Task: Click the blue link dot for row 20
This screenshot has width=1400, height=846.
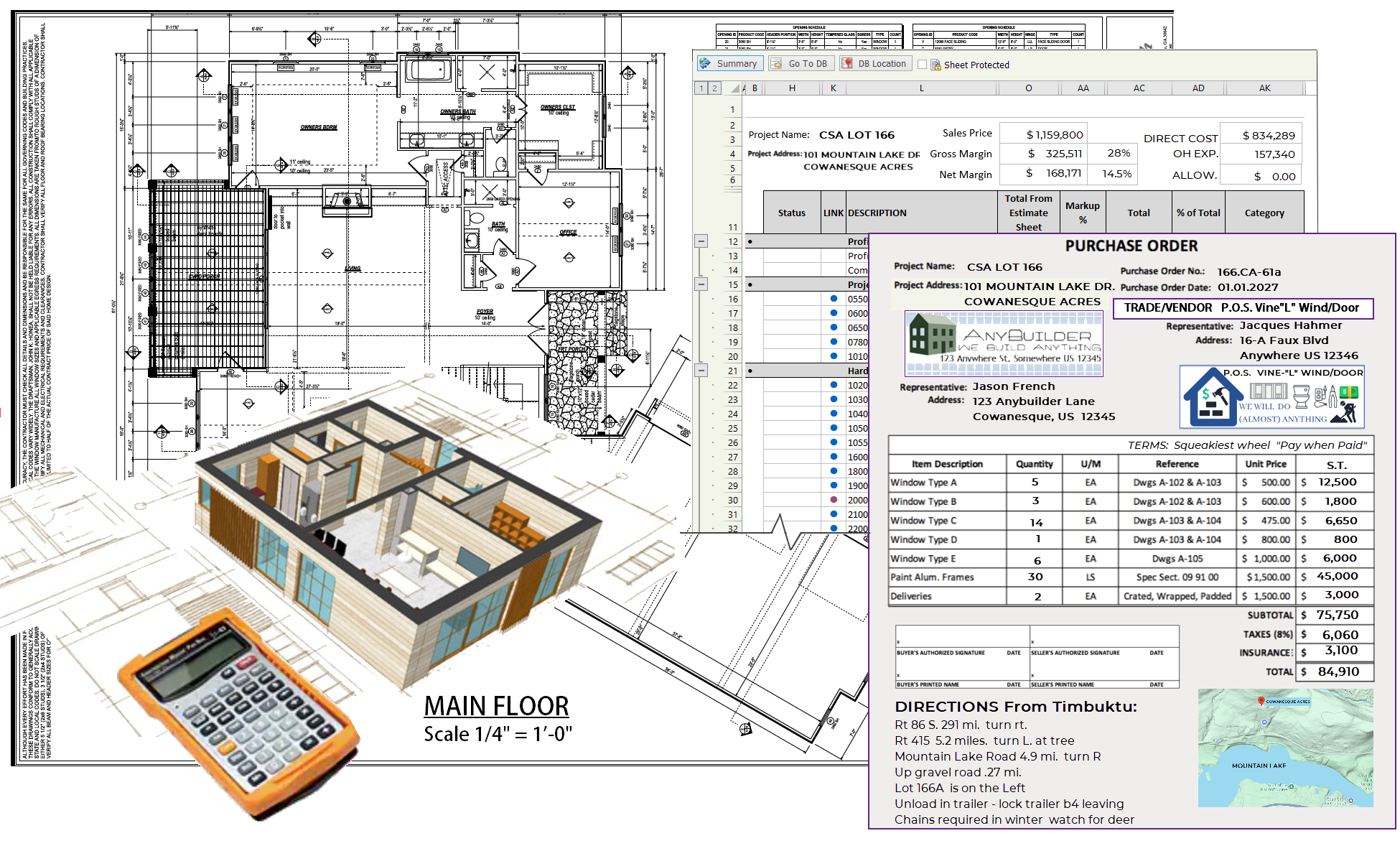Action: click(834, 356)
